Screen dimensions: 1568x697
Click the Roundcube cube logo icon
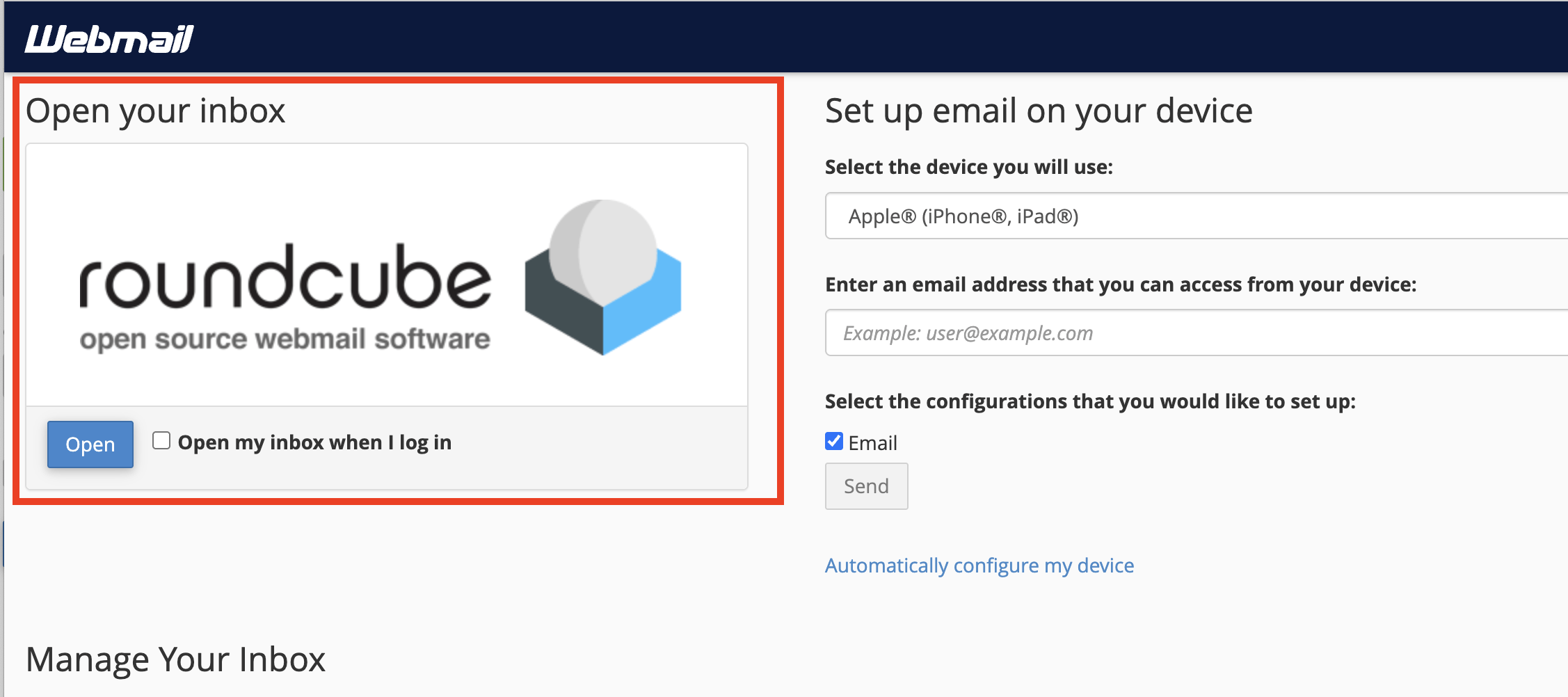tap(602, 277)
